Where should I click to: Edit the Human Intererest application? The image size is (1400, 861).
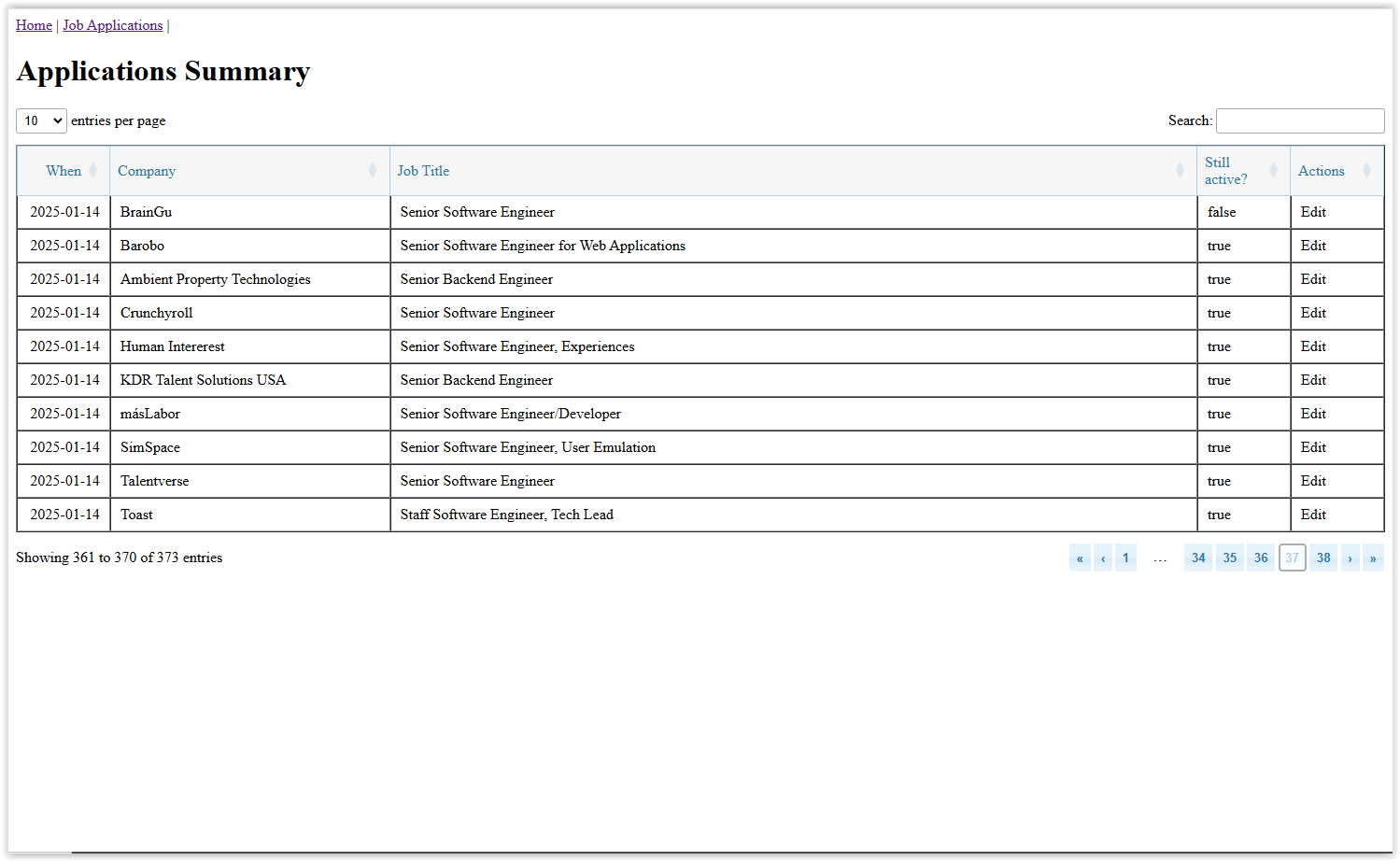click(1313, 346)
